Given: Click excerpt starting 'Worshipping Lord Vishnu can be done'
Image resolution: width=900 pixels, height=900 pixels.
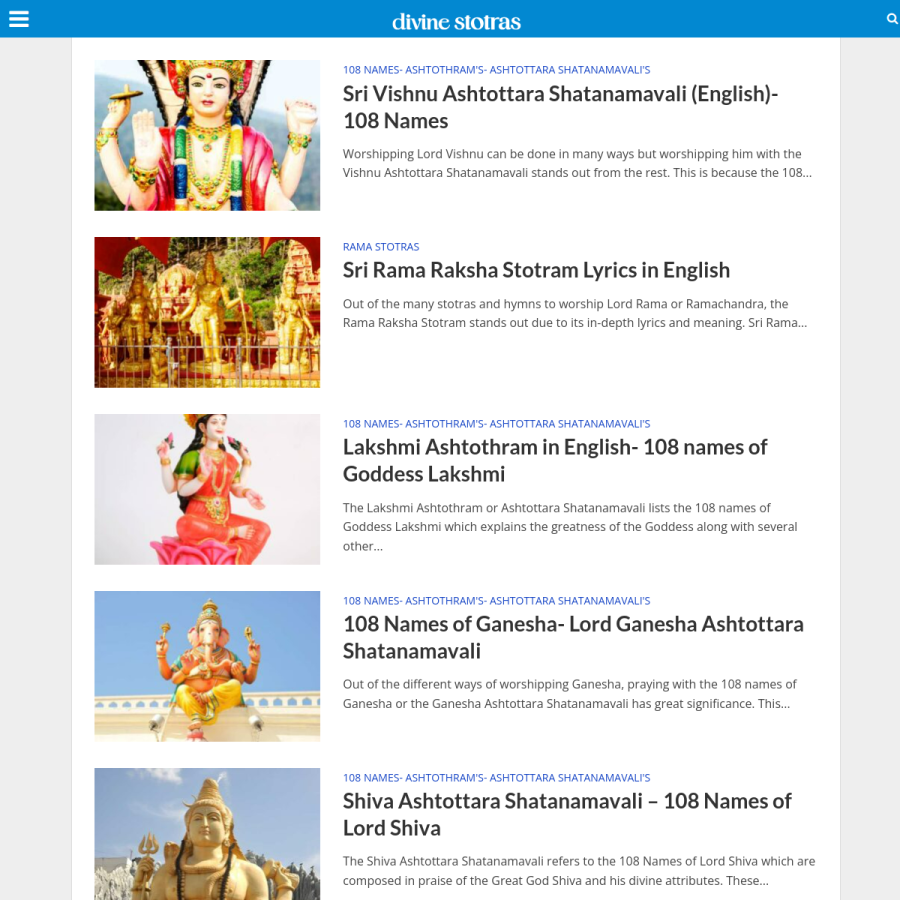Looking at the screenshot, I should coord(577,164).
